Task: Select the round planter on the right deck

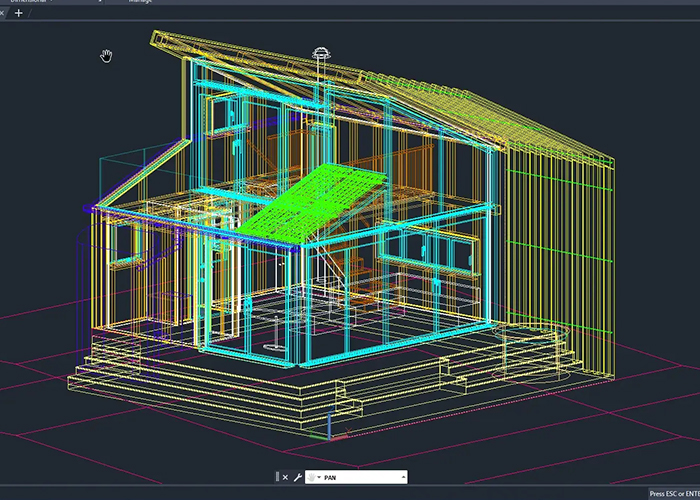Action: 530,350
